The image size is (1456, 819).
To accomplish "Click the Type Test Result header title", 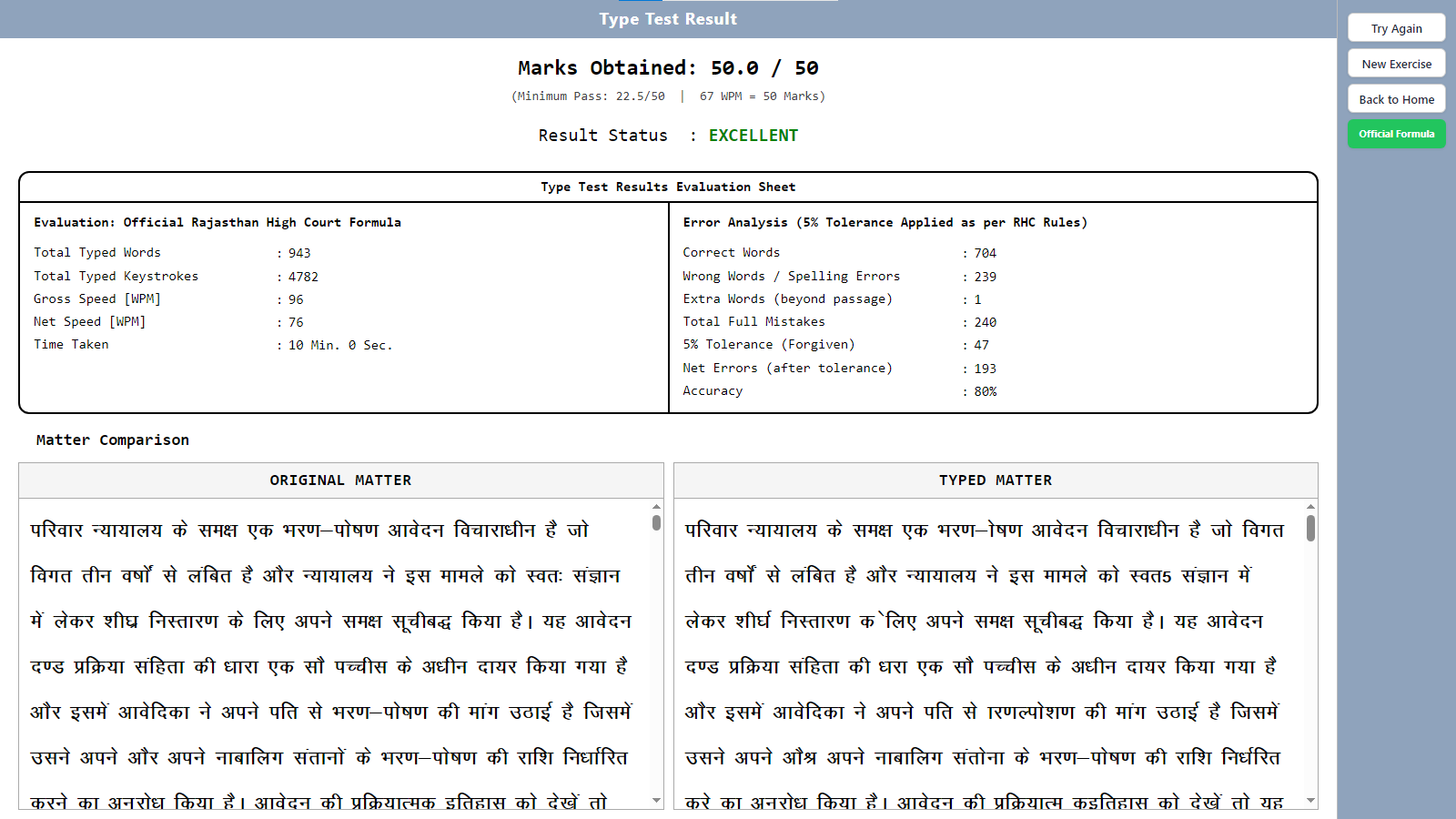I will coord(668,19).
